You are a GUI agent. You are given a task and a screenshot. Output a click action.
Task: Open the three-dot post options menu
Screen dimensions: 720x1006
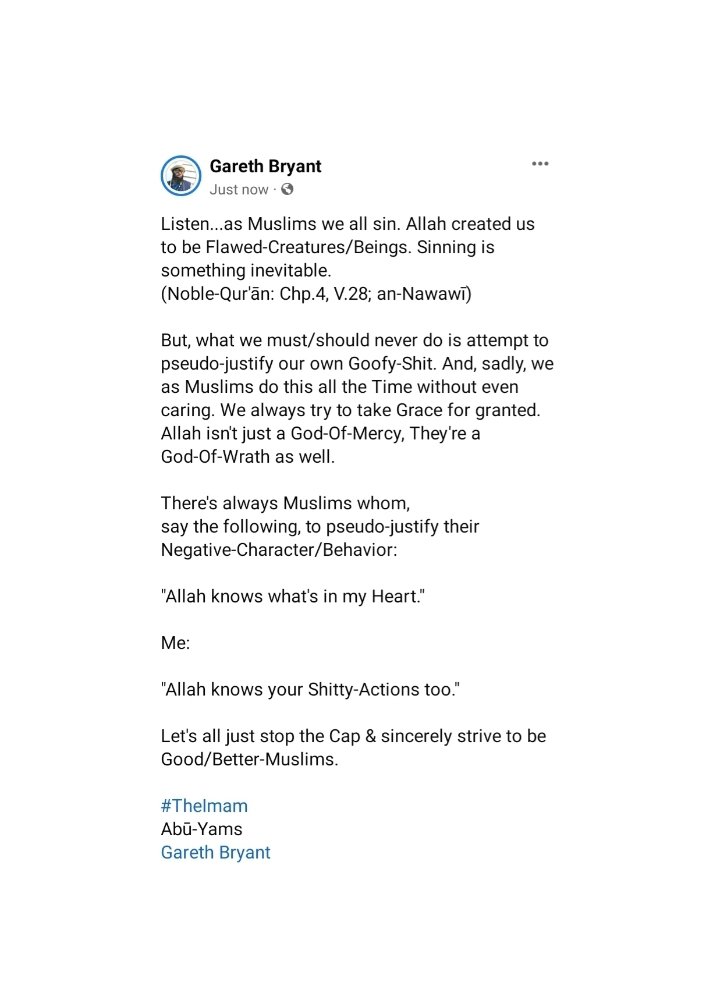tap(540, 164)
